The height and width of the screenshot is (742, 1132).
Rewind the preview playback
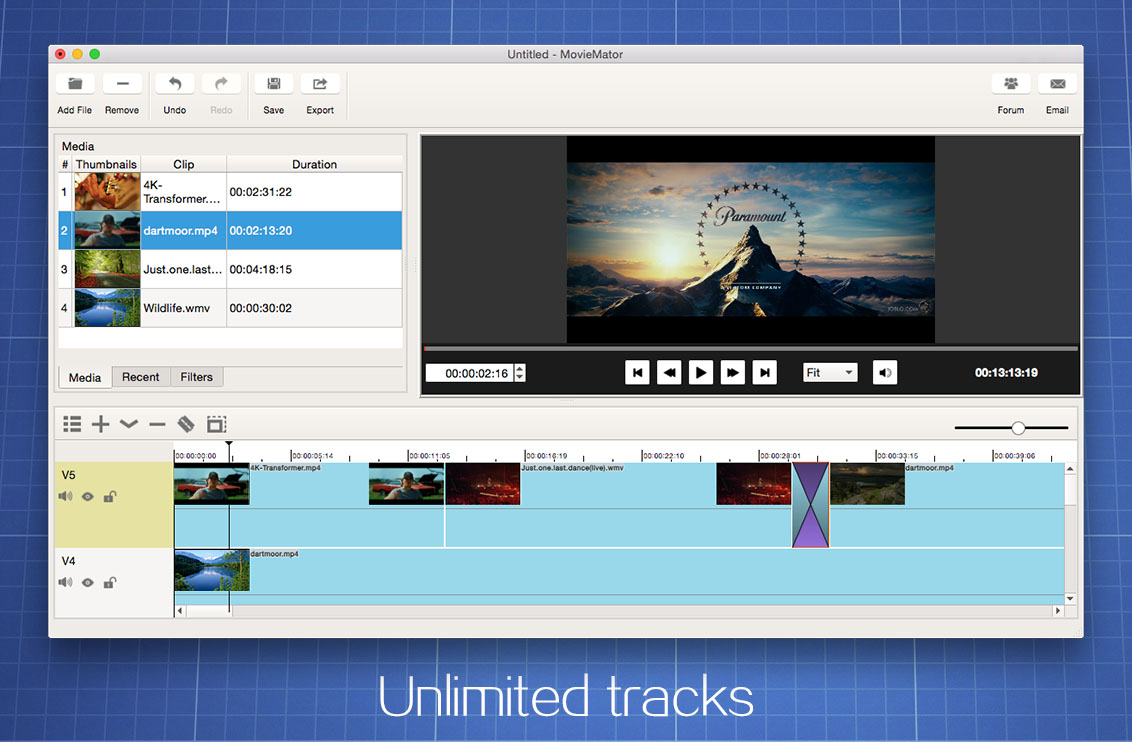coord(669,372)
